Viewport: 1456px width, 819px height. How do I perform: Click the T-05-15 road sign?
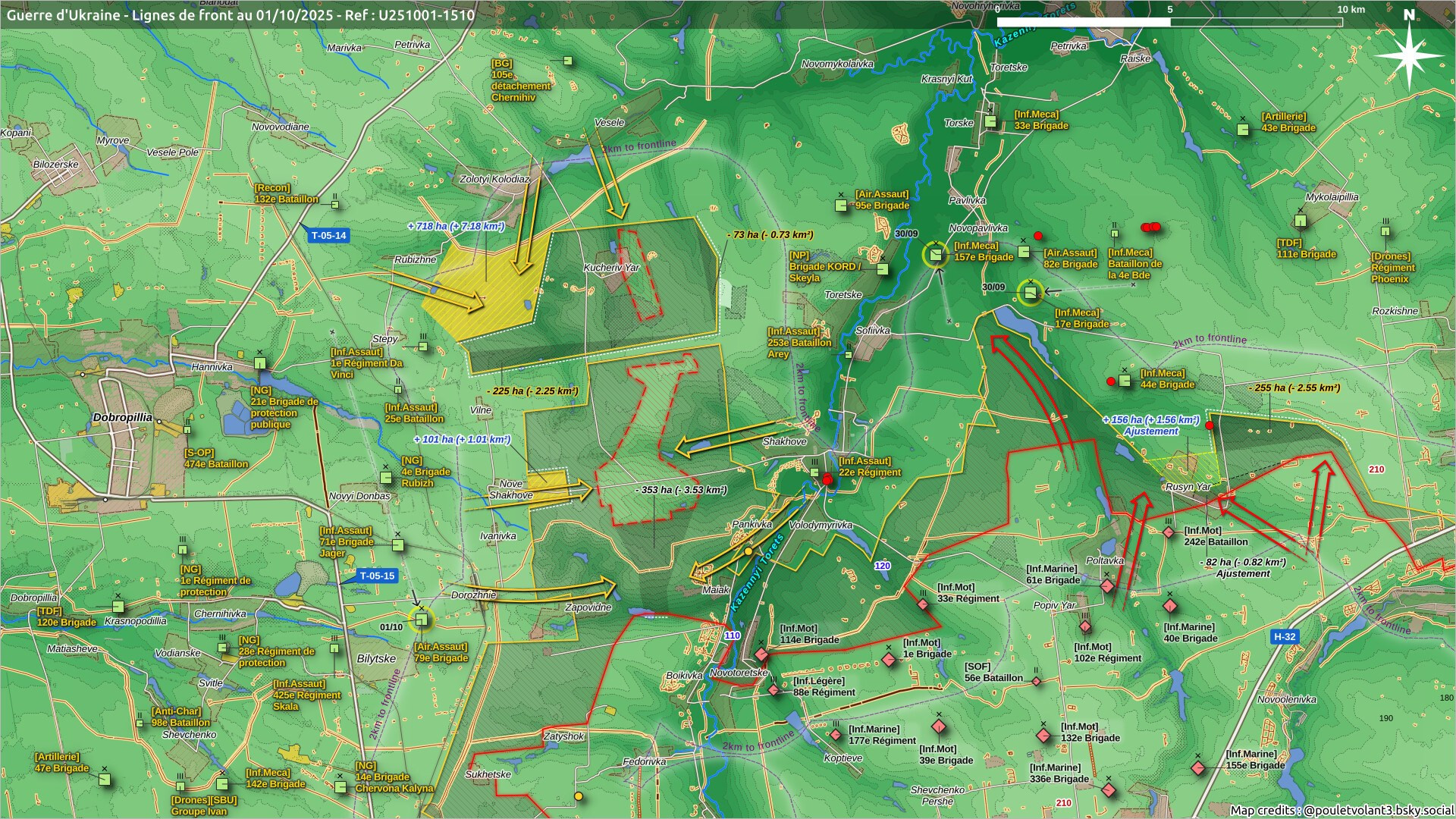point(377,576)
